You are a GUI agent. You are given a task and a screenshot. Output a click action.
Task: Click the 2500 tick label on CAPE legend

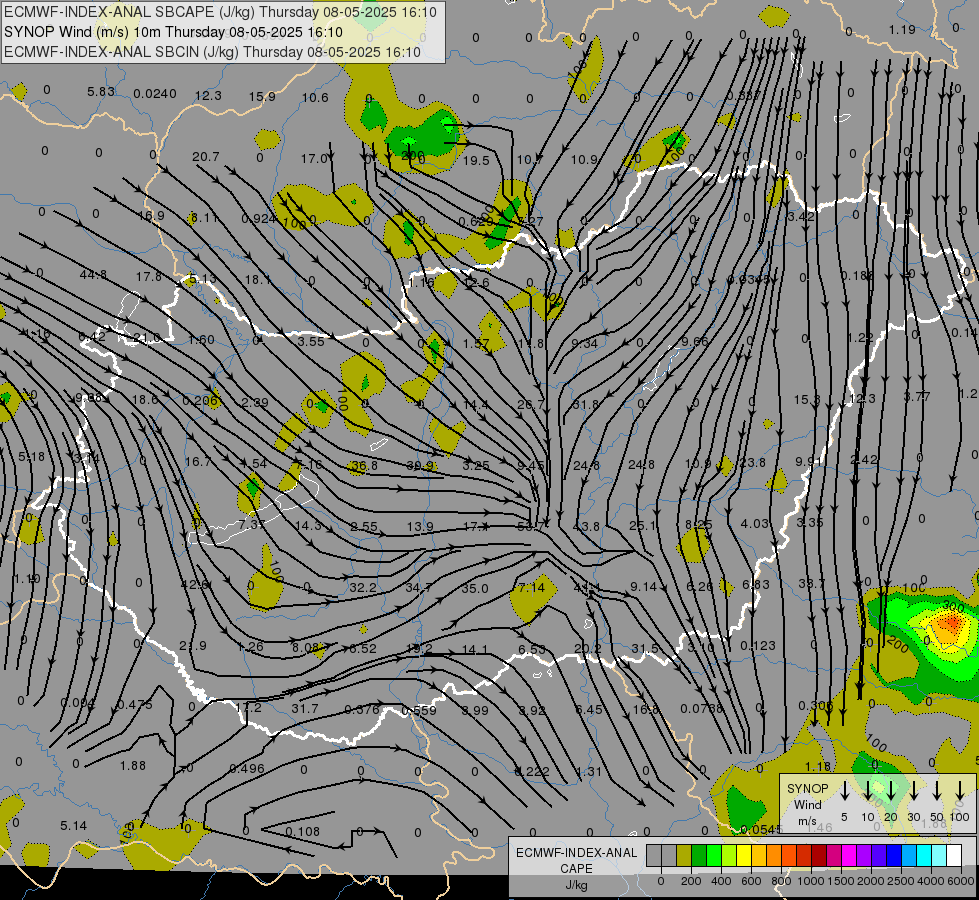tap(900, 881)
